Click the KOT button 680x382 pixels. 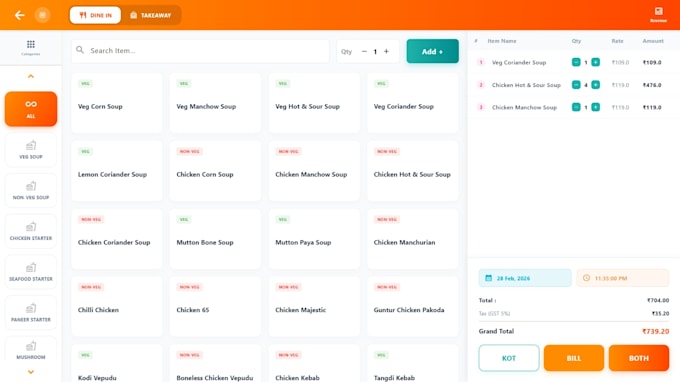pos(509,358)
